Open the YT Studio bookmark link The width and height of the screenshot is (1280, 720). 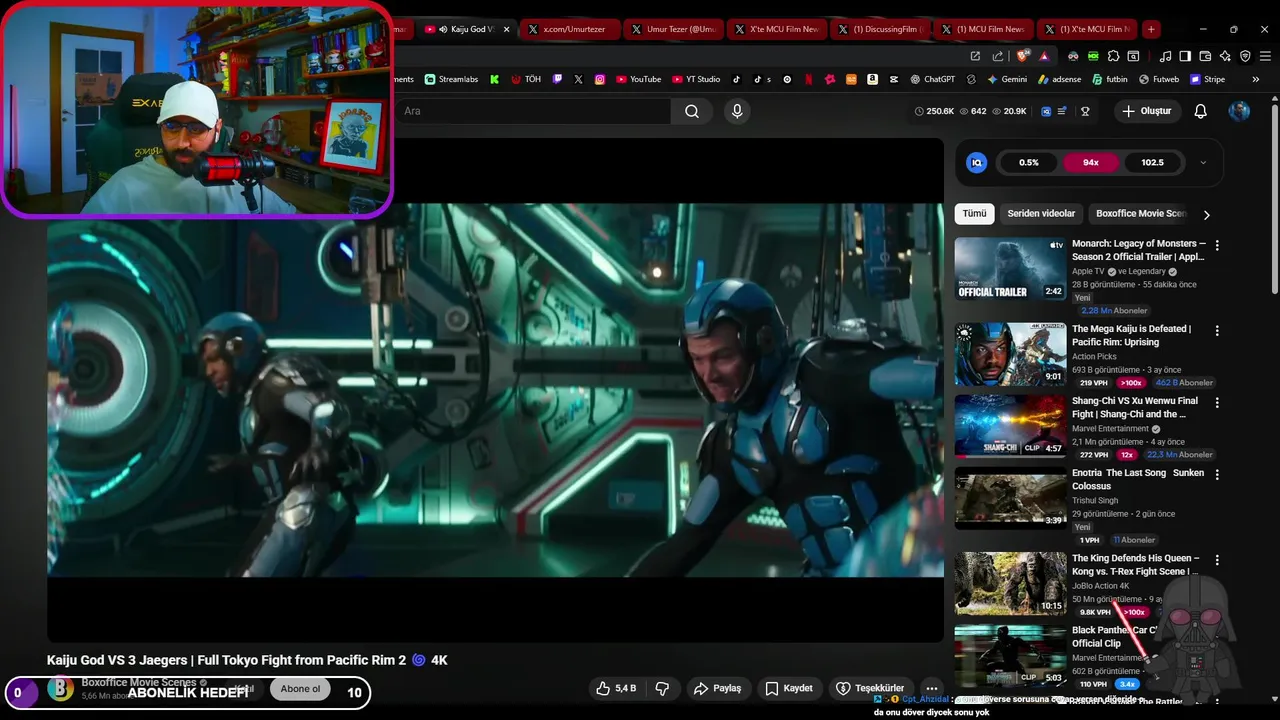coord(696,79)
